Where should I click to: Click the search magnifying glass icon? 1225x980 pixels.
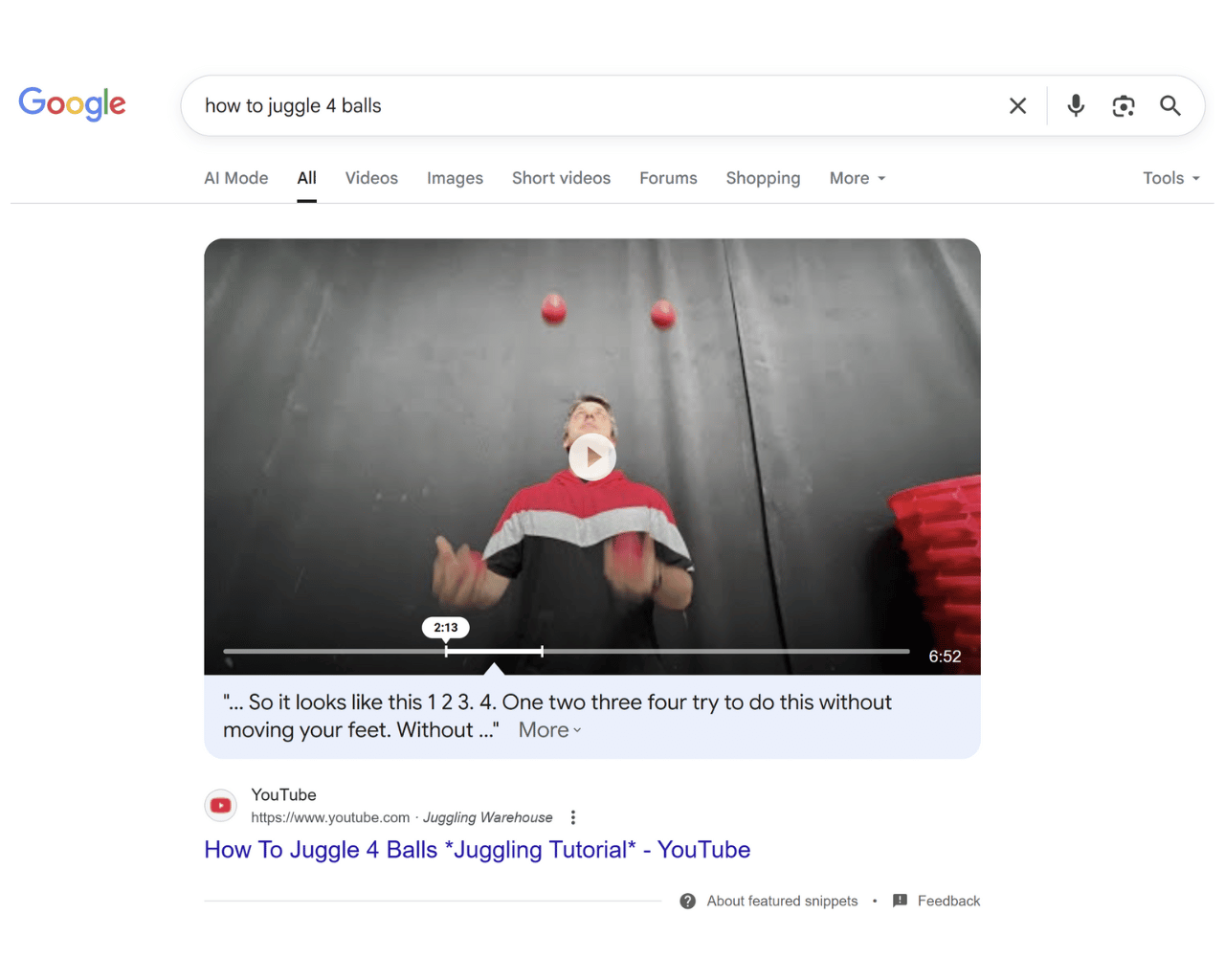1169,105
